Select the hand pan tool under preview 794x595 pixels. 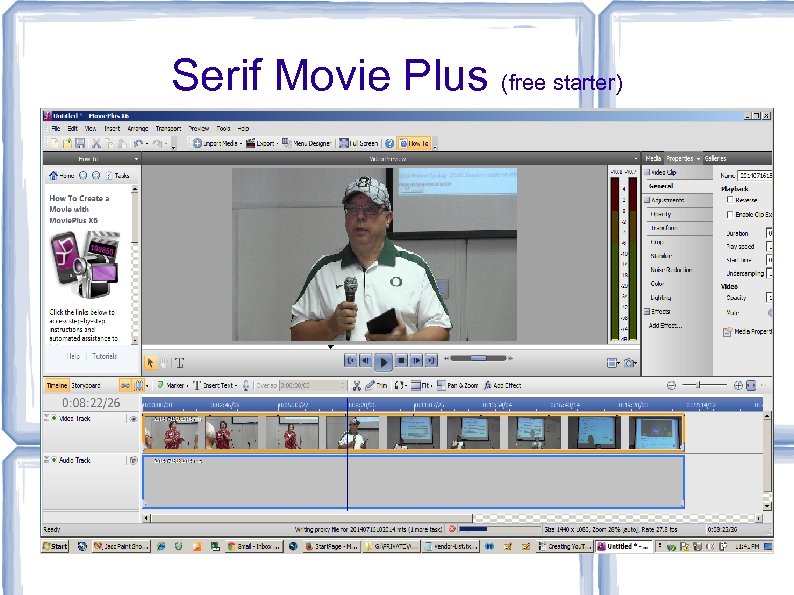[164, 363]
